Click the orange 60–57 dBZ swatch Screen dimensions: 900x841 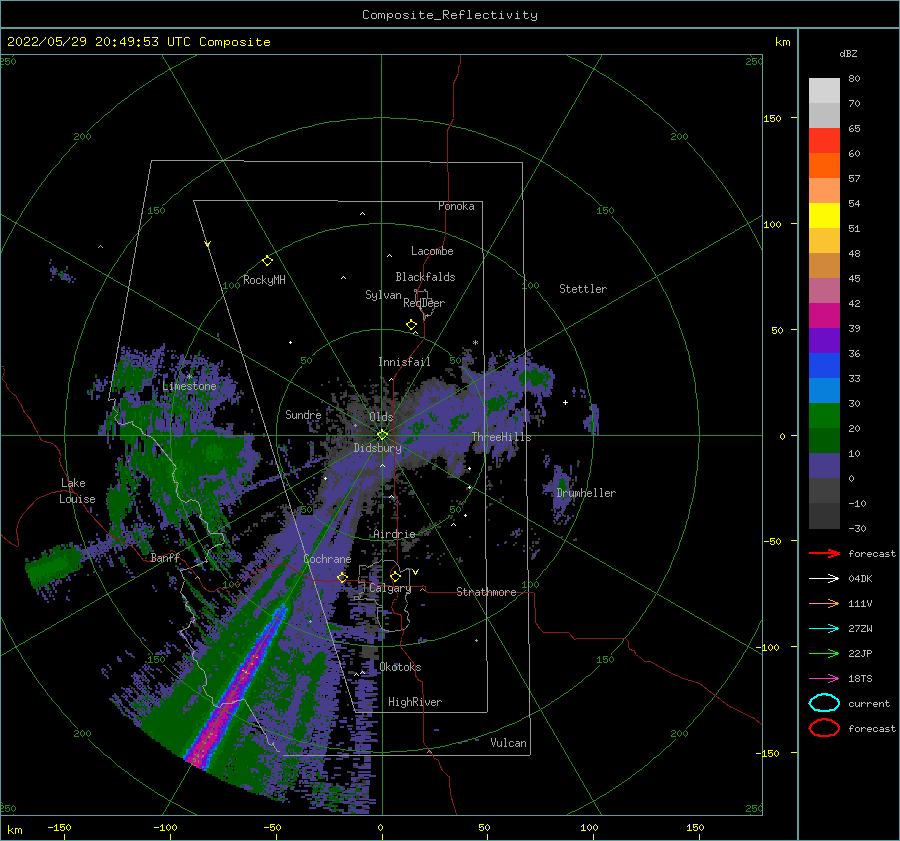(824, 165)
